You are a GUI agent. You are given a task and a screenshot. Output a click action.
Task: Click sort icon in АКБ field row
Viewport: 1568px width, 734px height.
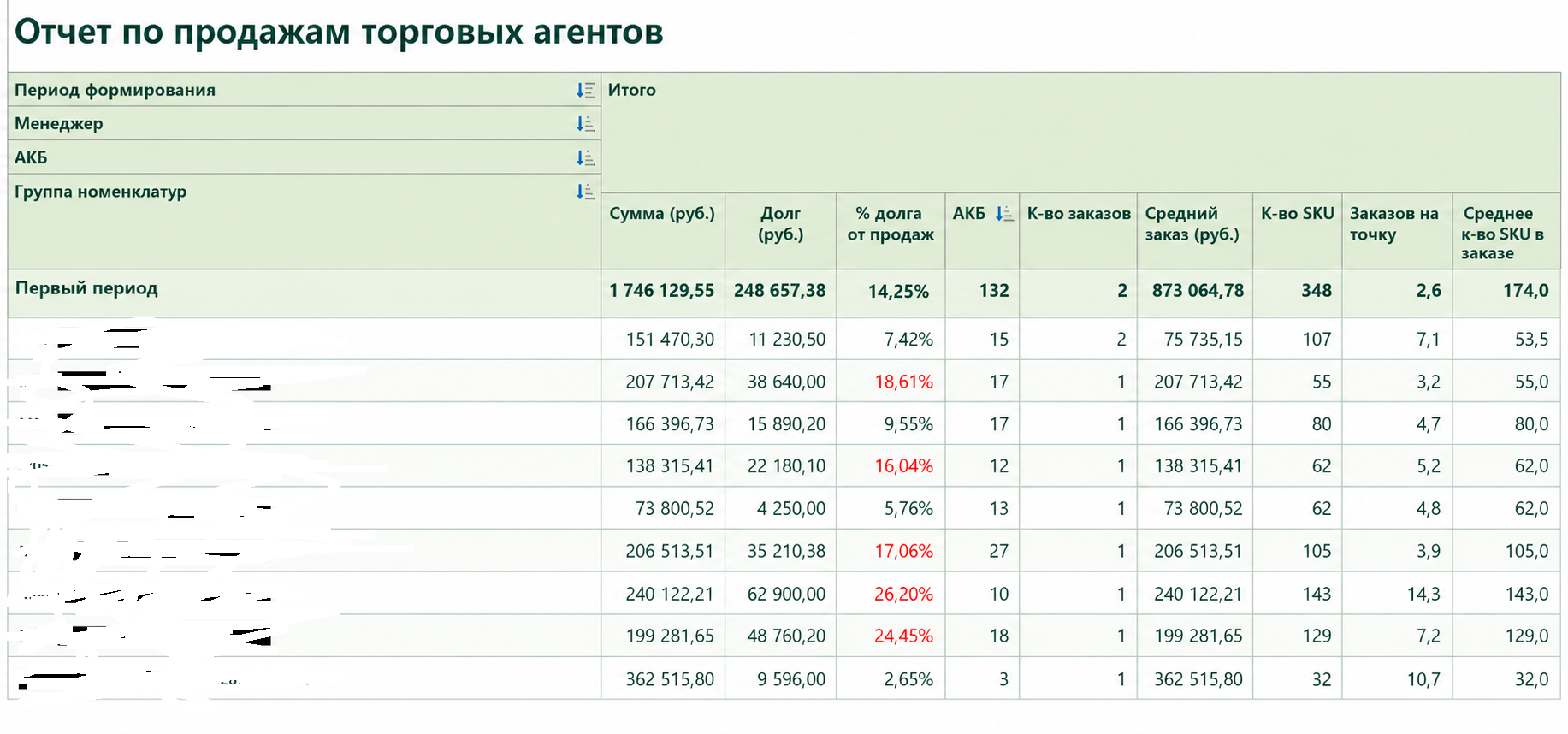click(x=585, y=157)
